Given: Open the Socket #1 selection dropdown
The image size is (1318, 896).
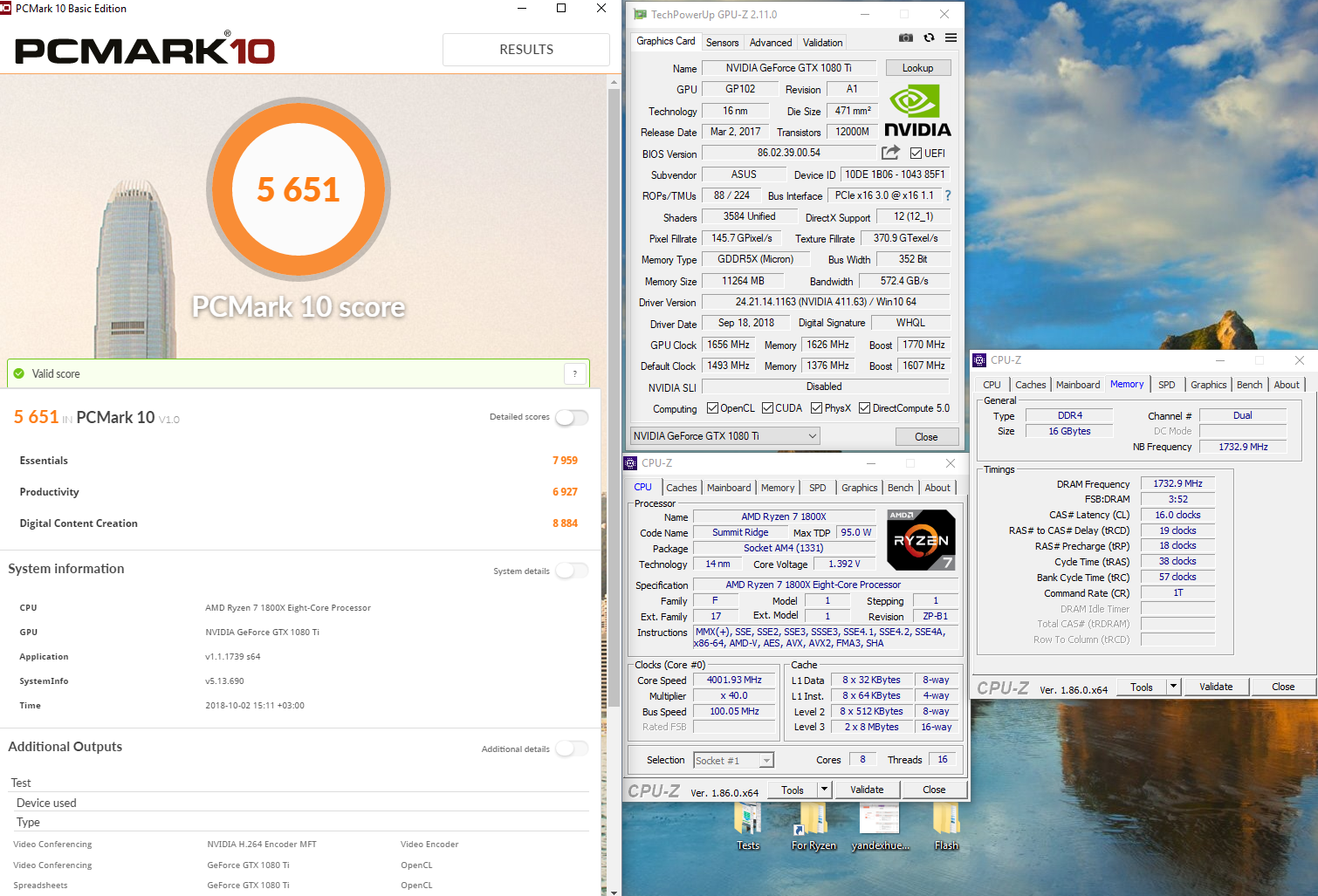Looking at the screenshot, I should (733, 761).
